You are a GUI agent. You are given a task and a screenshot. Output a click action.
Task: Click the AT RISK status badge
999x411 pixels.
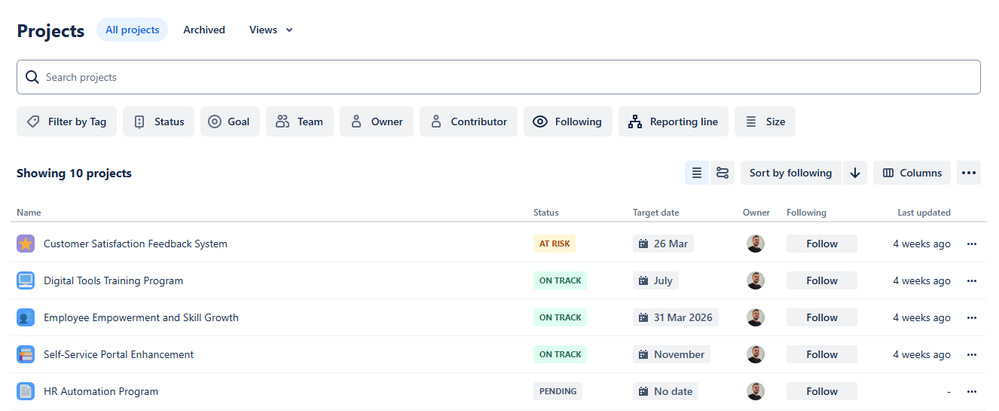[554, 243]
